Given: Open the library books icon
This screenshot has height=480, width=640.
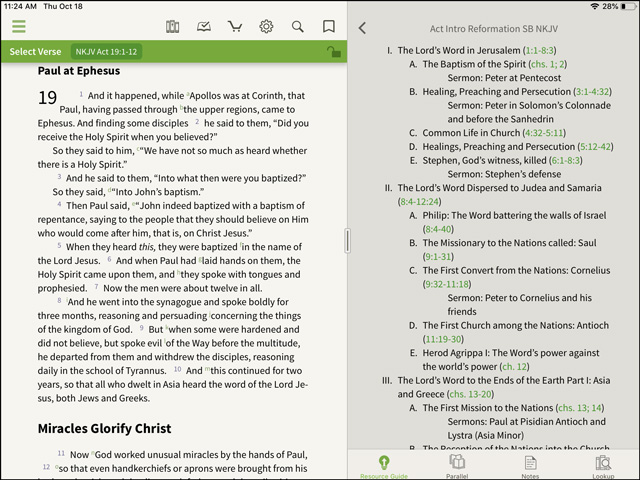Looking at the screenshot, I should pos(172,27).
